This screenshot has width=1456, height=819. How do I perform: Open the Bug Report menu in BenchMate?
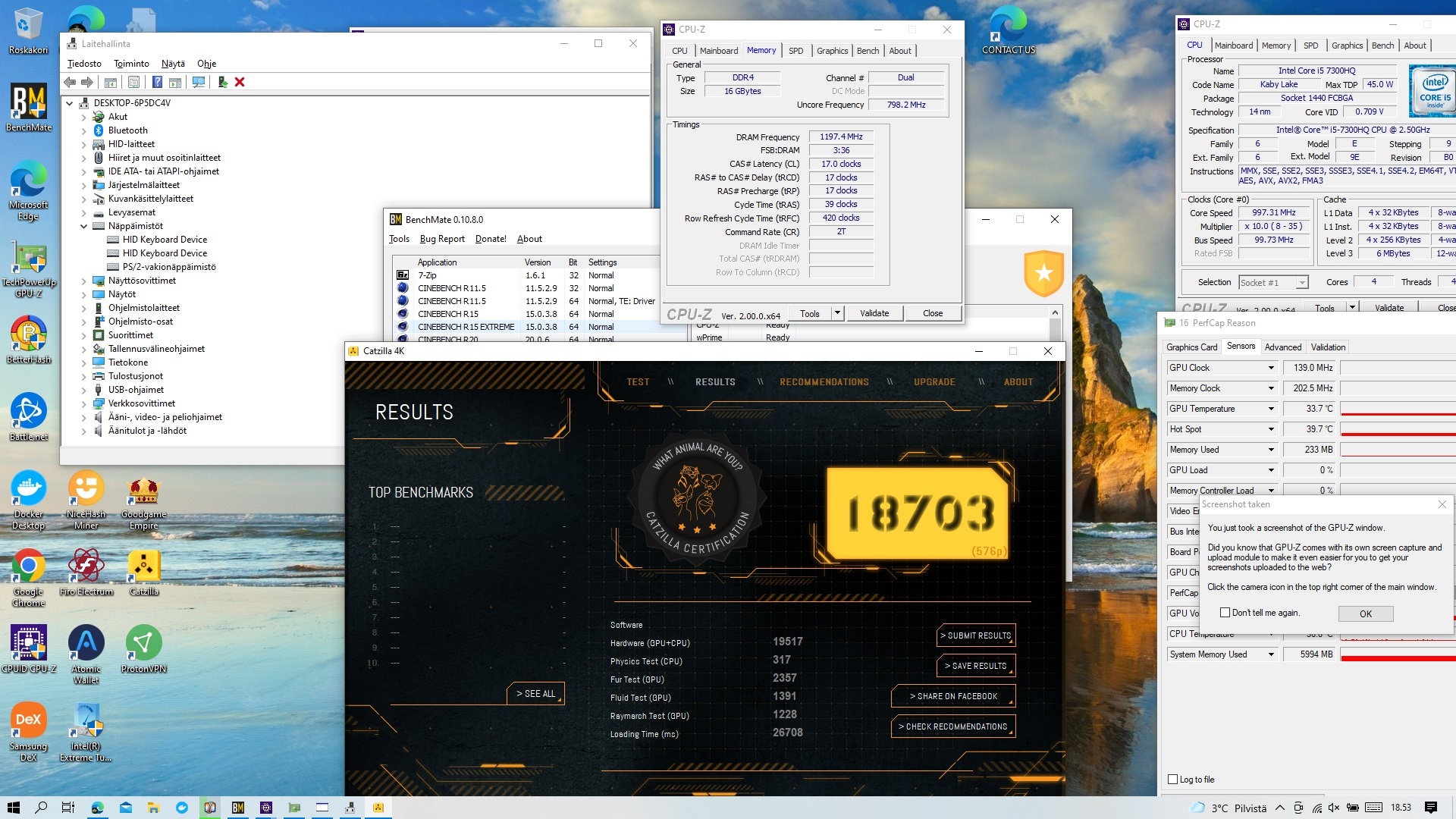442,239
